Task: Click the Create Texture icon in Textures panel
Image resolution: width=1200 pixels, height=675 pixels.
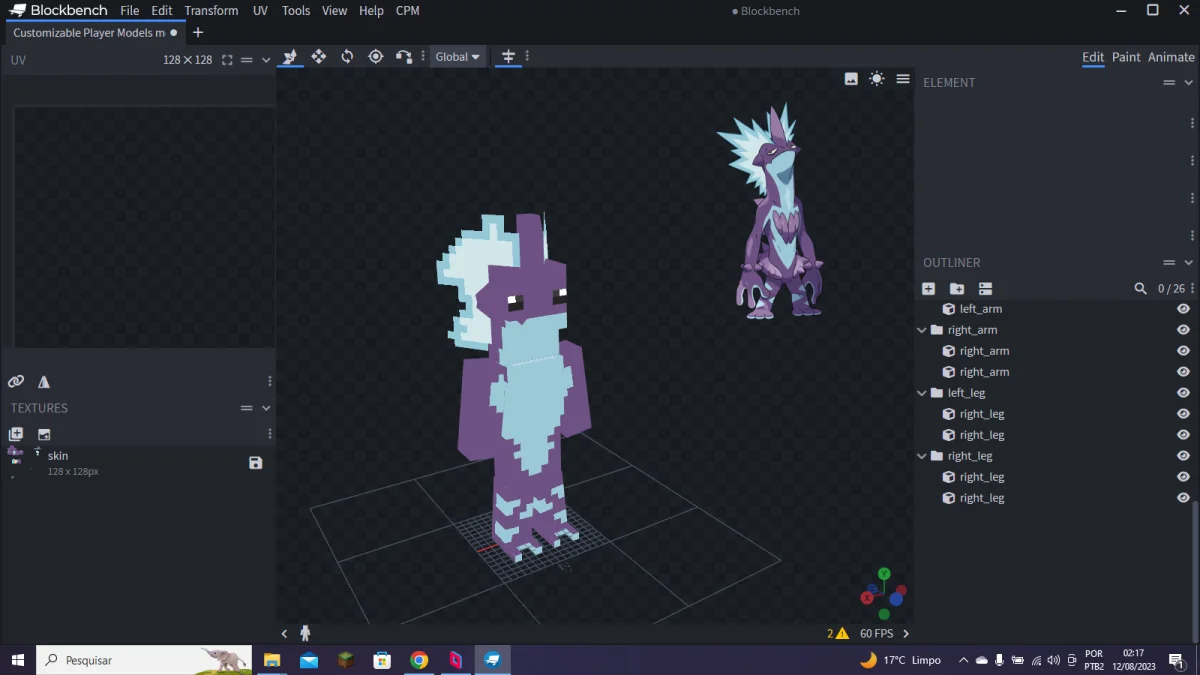Action: (16, 434)
